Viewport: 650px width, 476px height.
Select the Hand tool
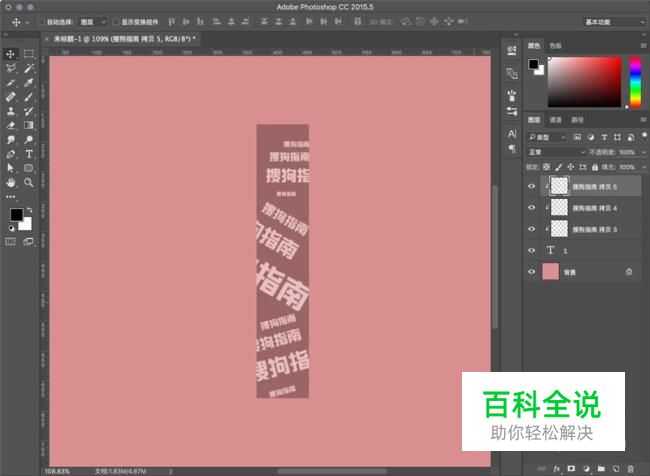10,182
